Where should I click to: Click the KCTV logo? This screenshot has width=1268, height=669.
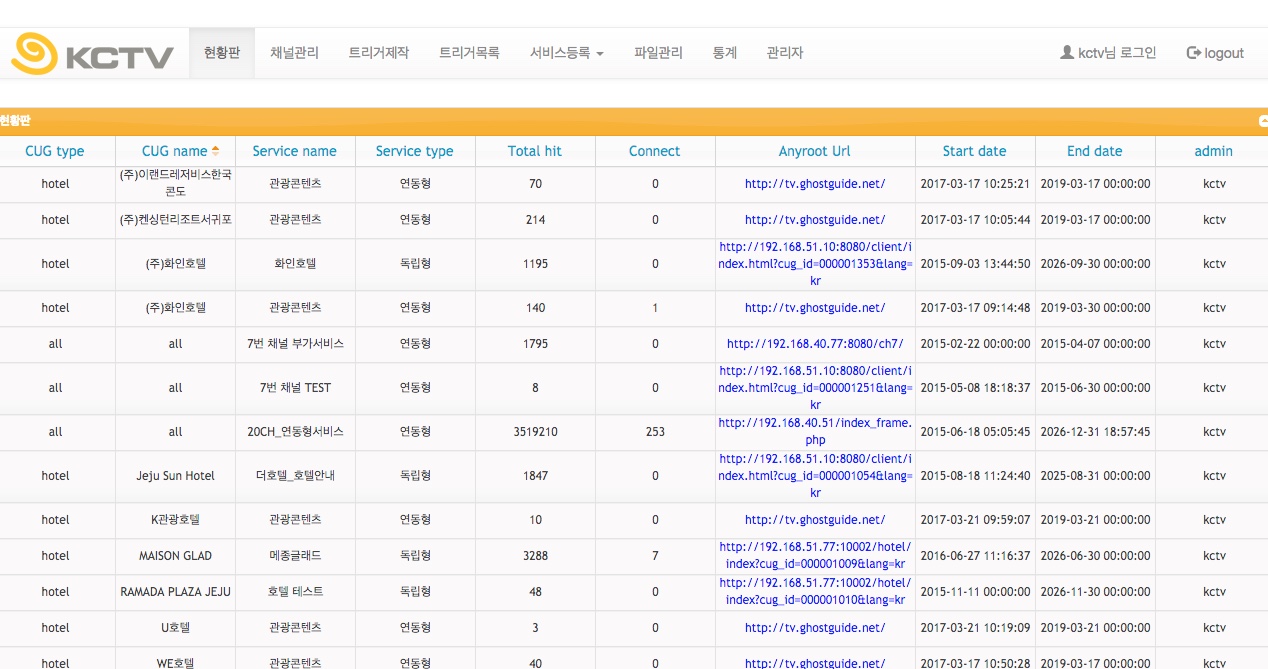click(92, 53)
